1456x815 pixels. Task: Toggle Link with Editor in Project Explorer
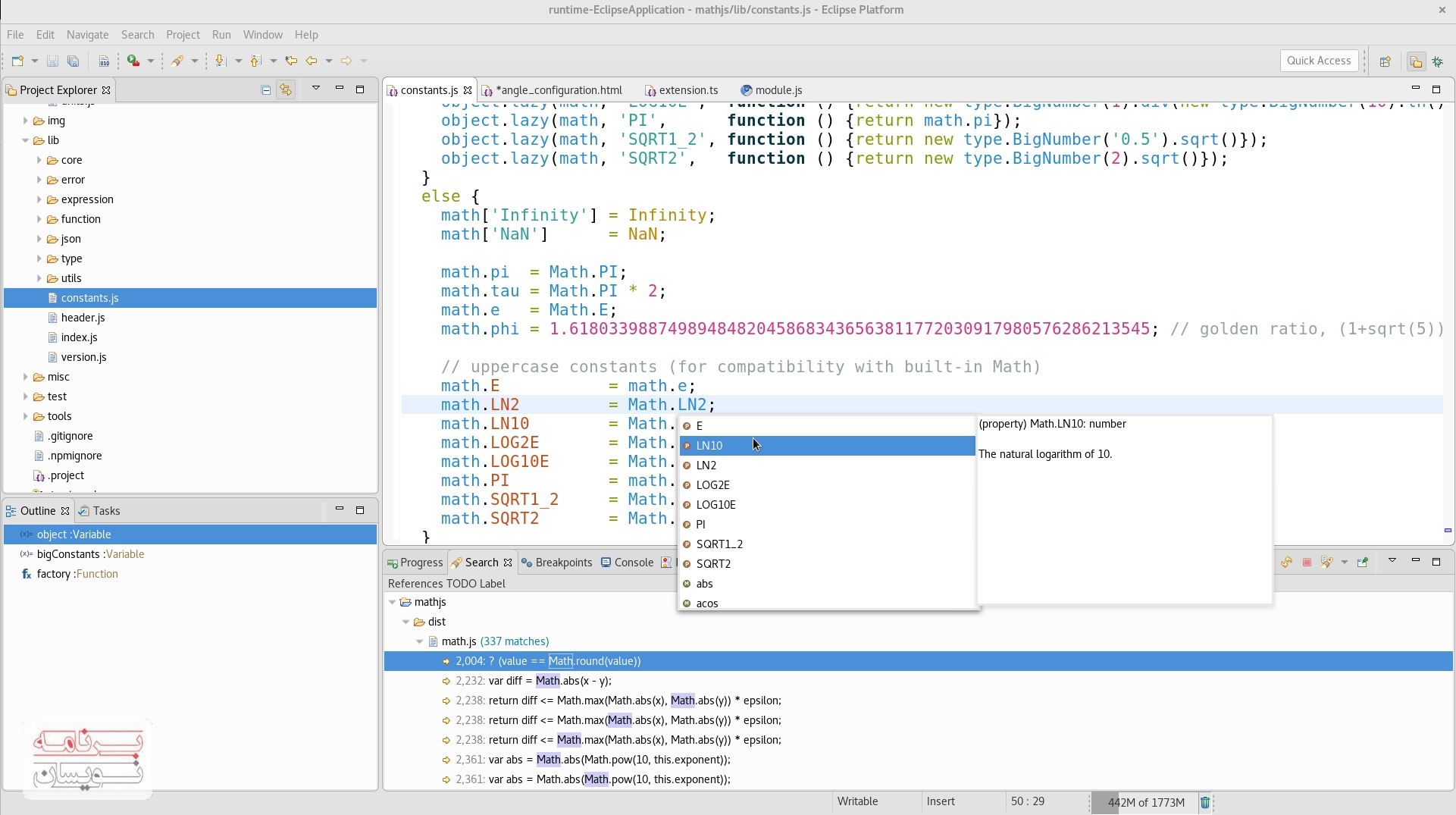click(286, 89)
